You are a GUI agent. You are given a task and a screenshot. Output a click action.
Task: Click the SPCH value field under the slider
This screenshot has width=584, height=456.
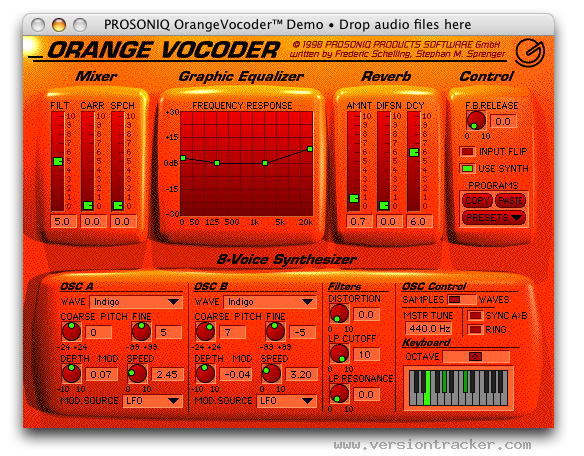[x=123, y=221]
